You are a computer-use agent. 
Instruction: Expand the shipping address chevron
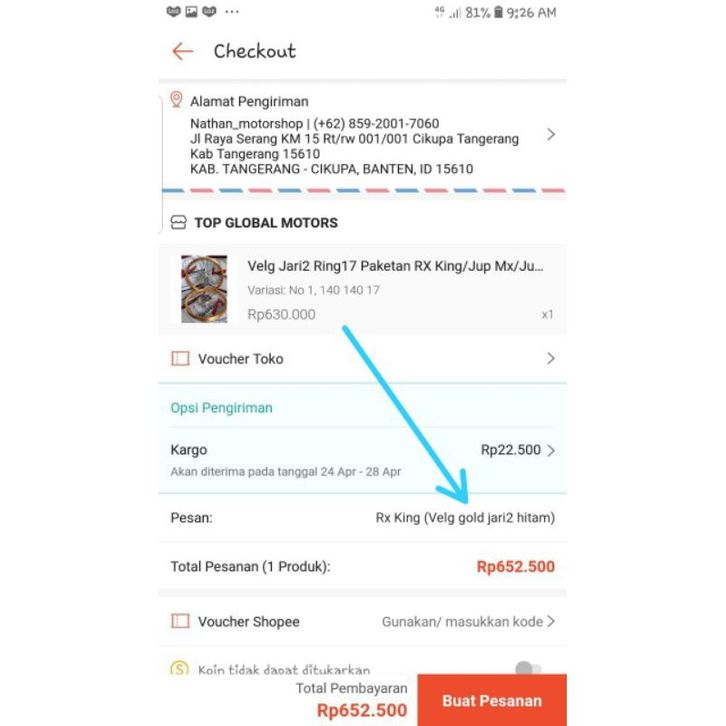551,134
